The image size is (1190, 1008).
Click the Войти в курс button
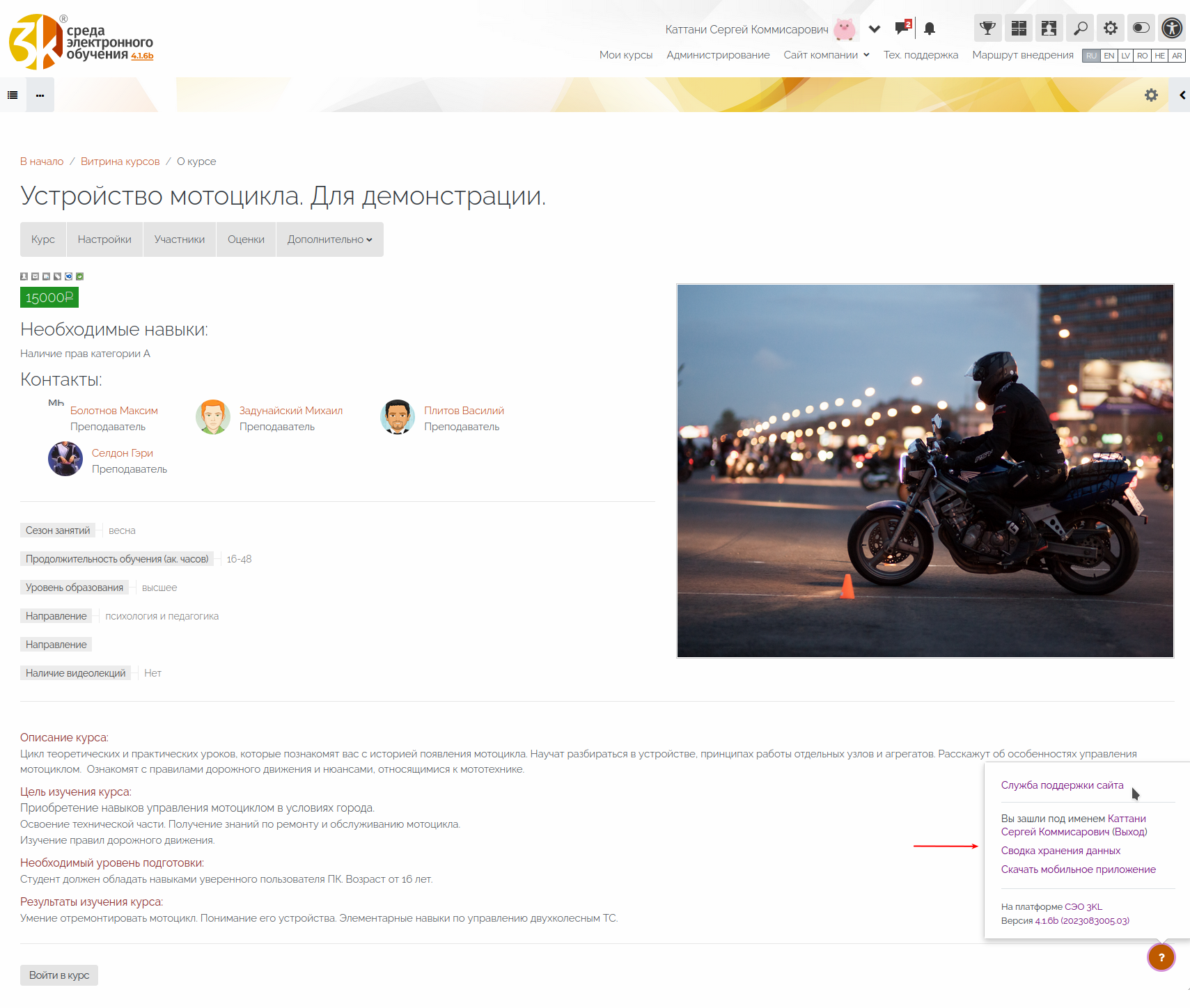click(x=59, y=975)
